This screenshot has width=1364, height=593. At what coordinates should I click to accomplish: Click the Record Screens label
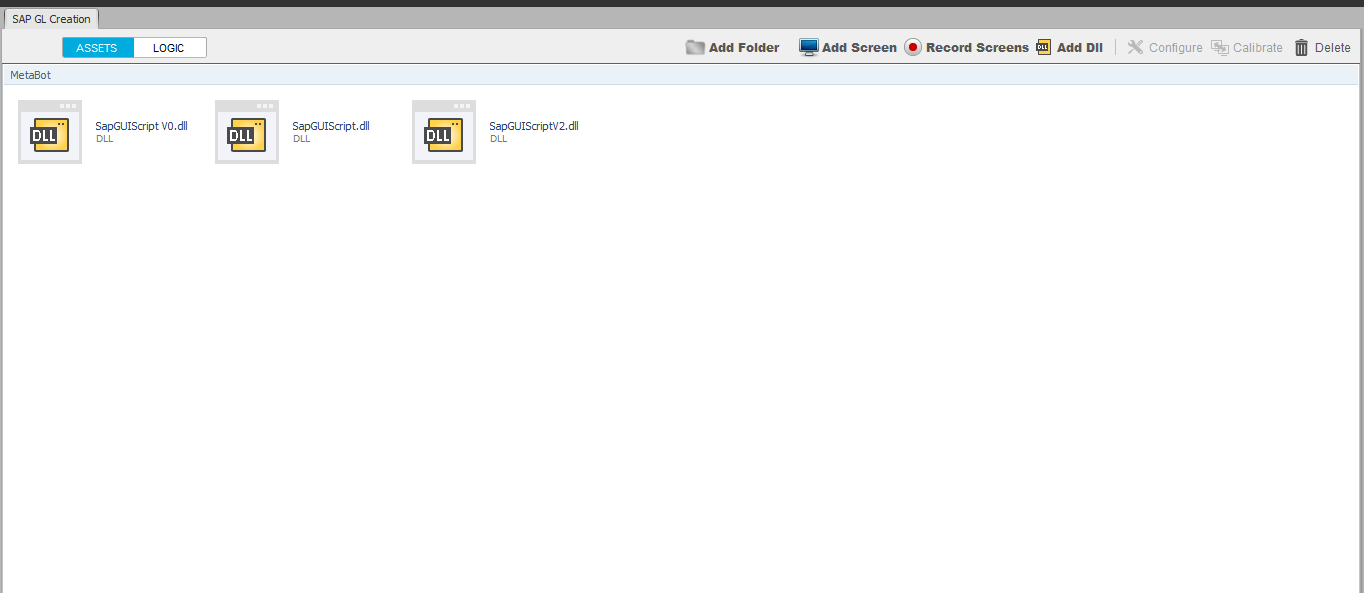coord(977,47)
